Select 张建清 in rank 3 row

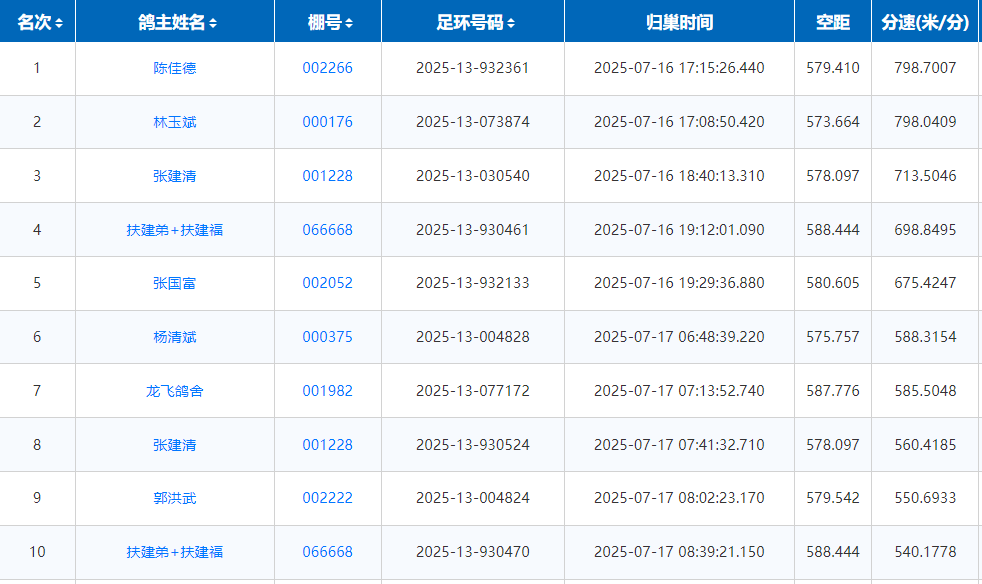click(x=175, y=176)
